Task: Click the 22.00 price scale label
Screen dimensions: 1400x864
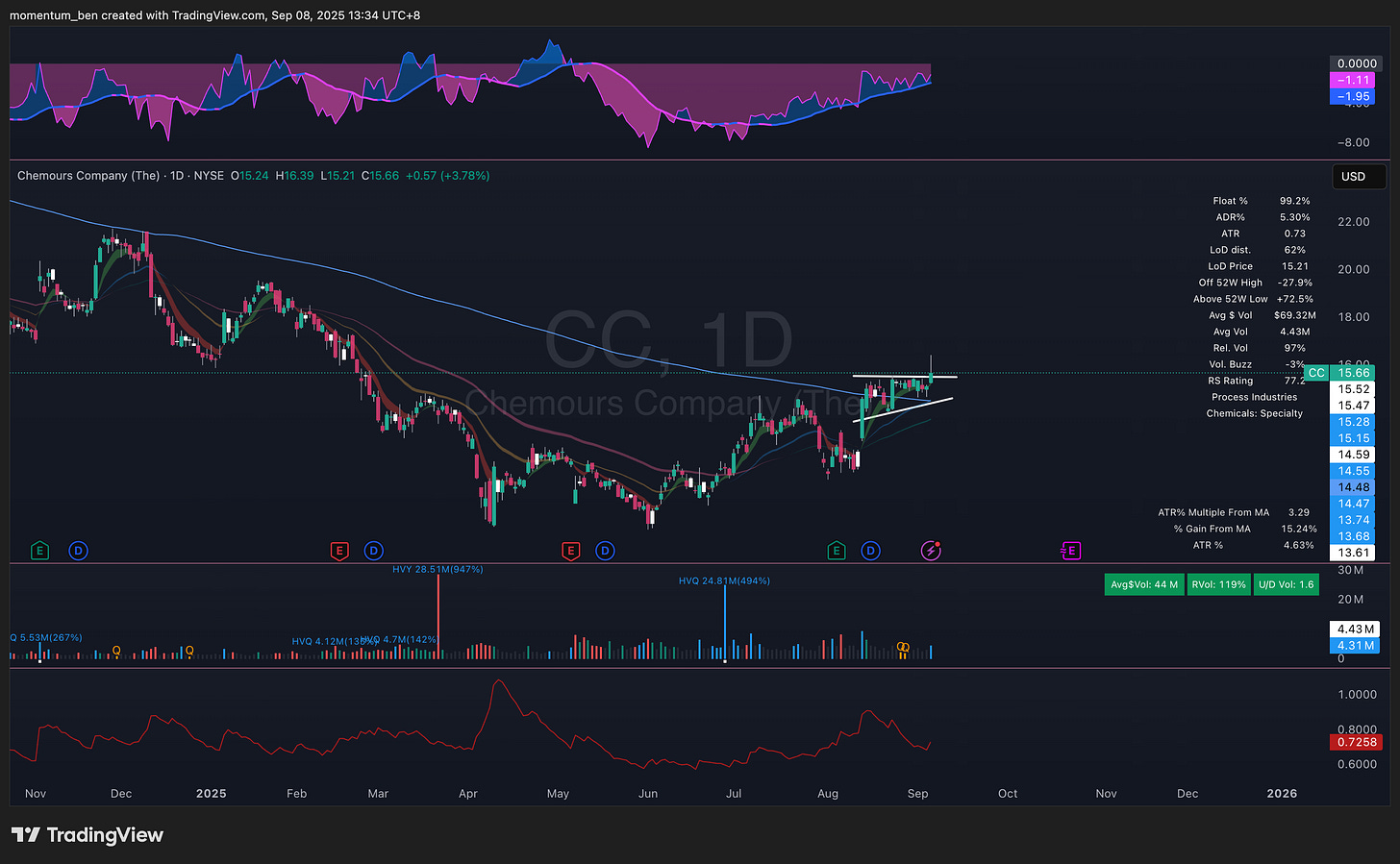Action: click(x=1354, y=222)
